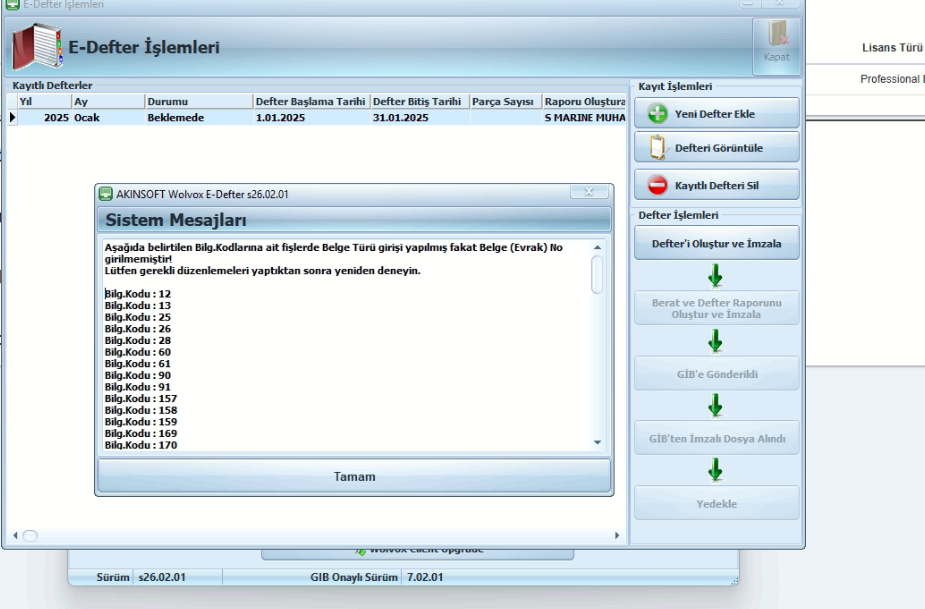The height and width of the screenshot is (609, 925).
Task: Click the line Bilg.Kodu : 170
Action: coord(141,445)
